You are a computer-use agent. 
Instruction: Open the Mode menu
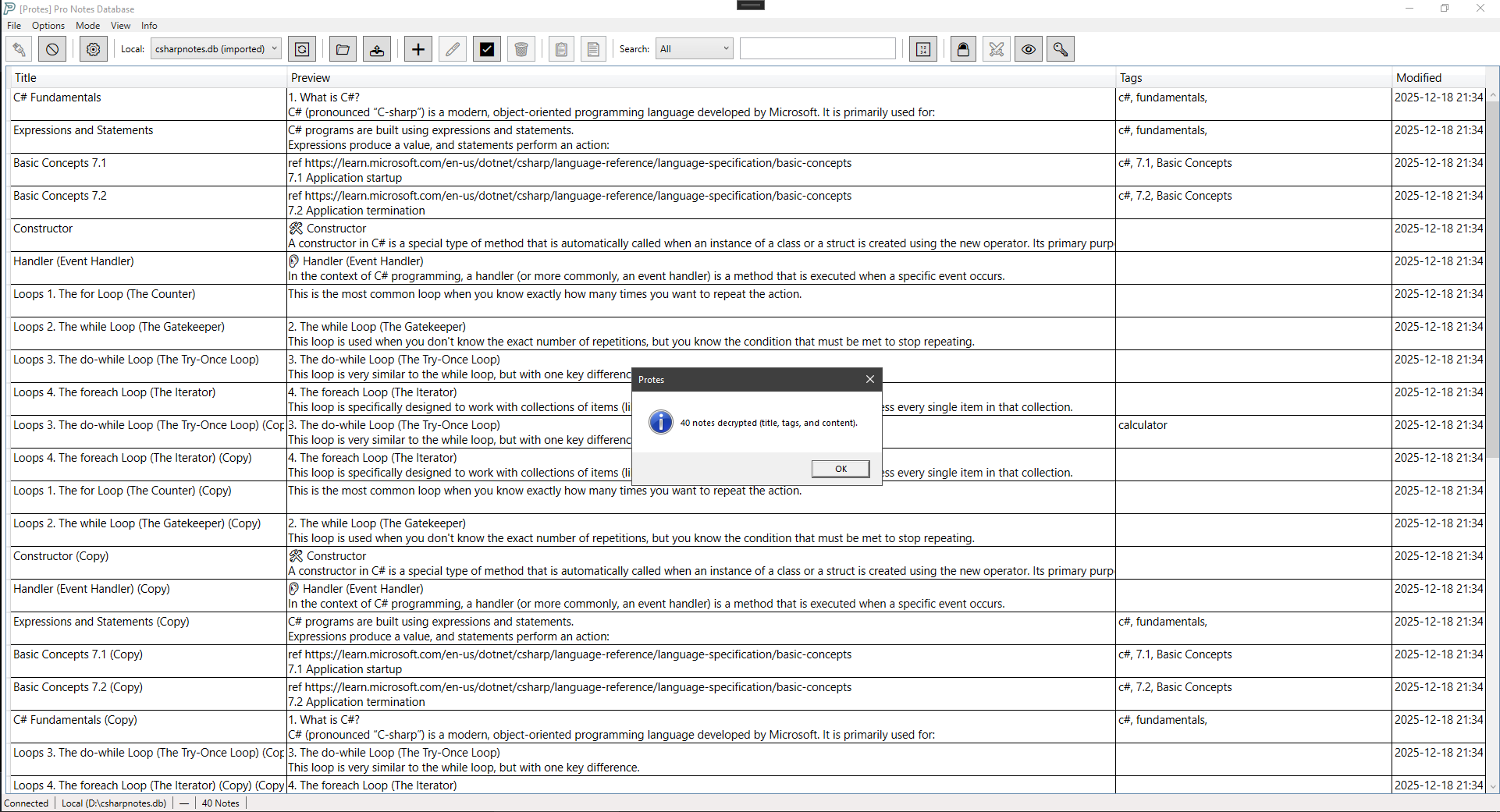[87, 26]
